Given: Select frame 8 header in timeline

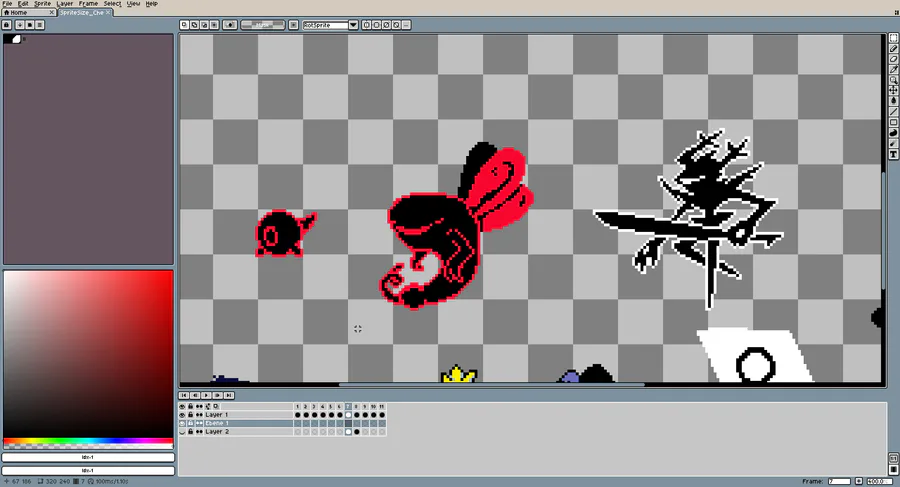Looking at the screenshot, I should tap(356, 406).
